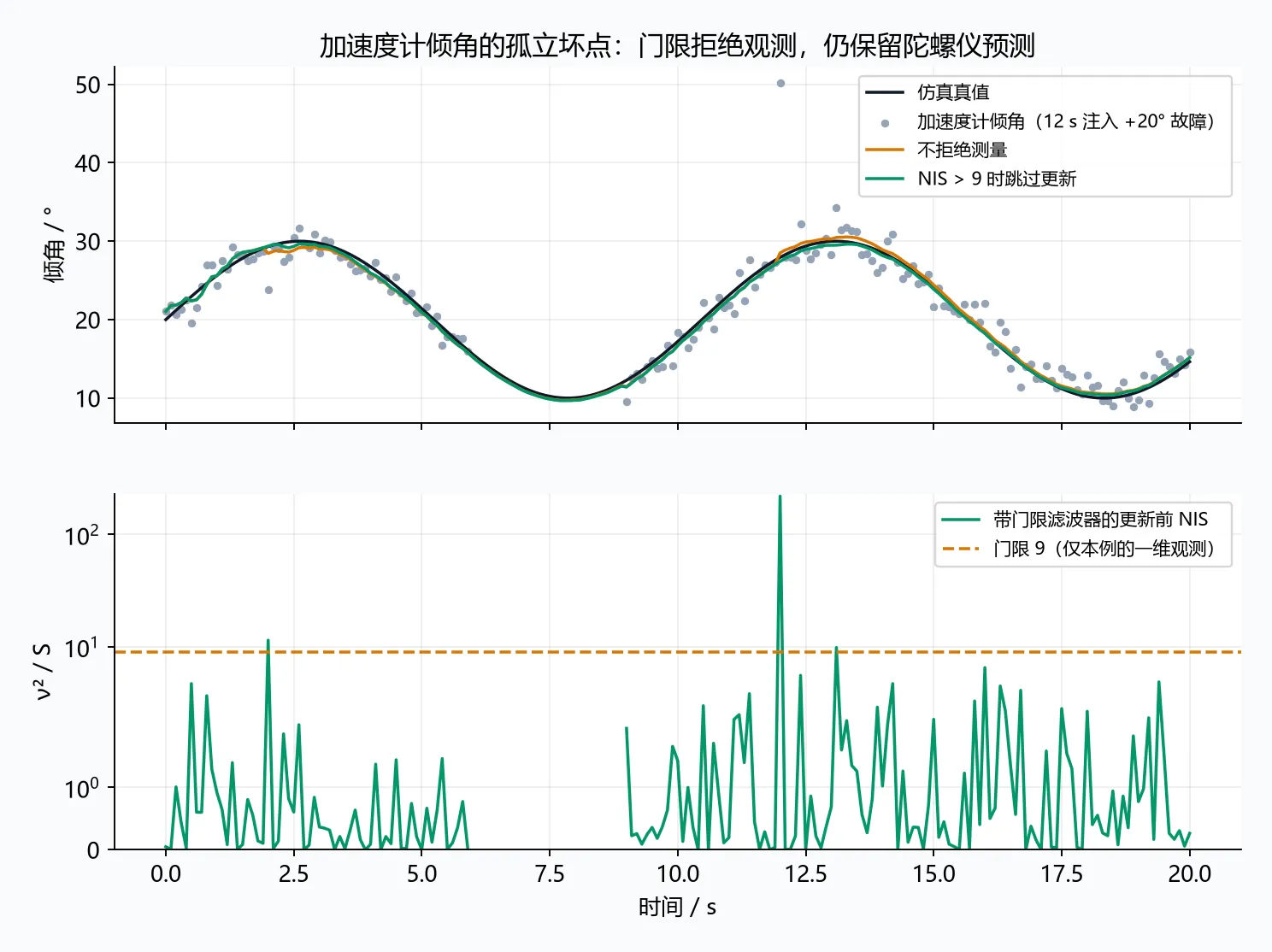1272x952 pixels.
Task: Click the x-axis tick label 20.0
Action: (x=1190, y=873)
